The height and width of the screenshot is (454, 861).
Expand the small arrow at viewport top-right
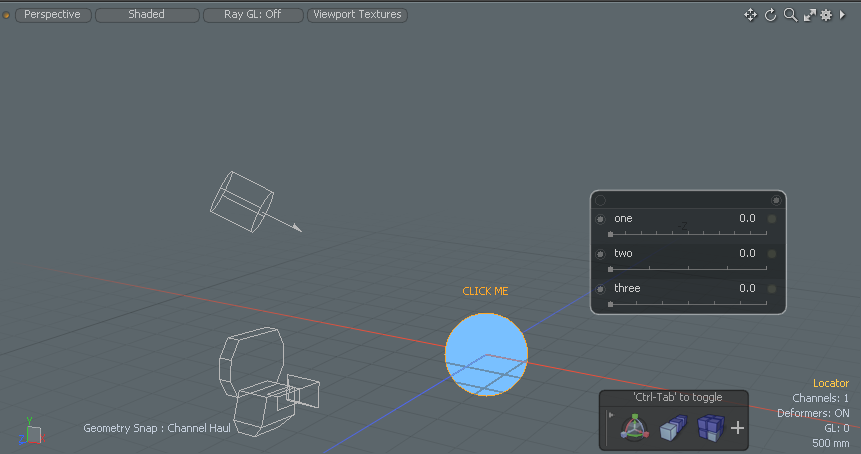pos(843,15)
